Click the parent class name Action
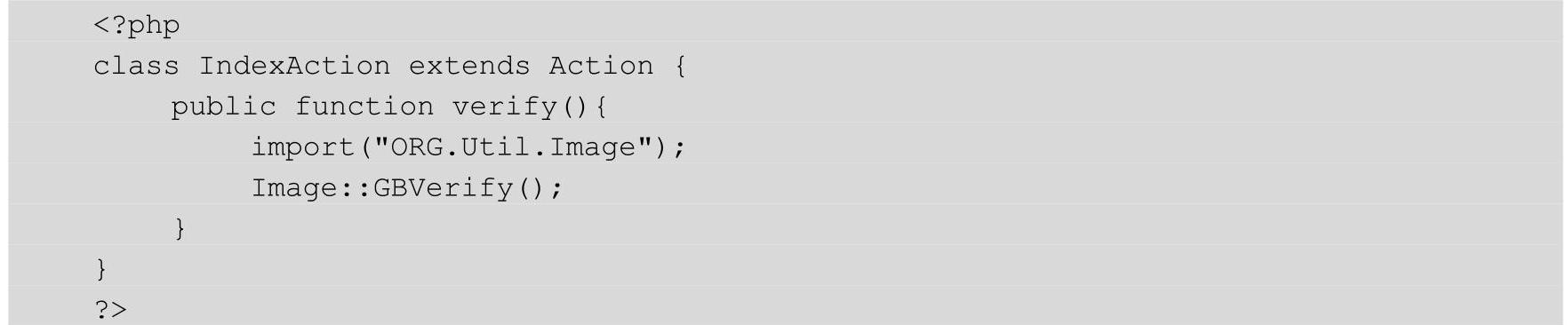This screenshot has height=325, width=1568. click(x=601, y=66)
